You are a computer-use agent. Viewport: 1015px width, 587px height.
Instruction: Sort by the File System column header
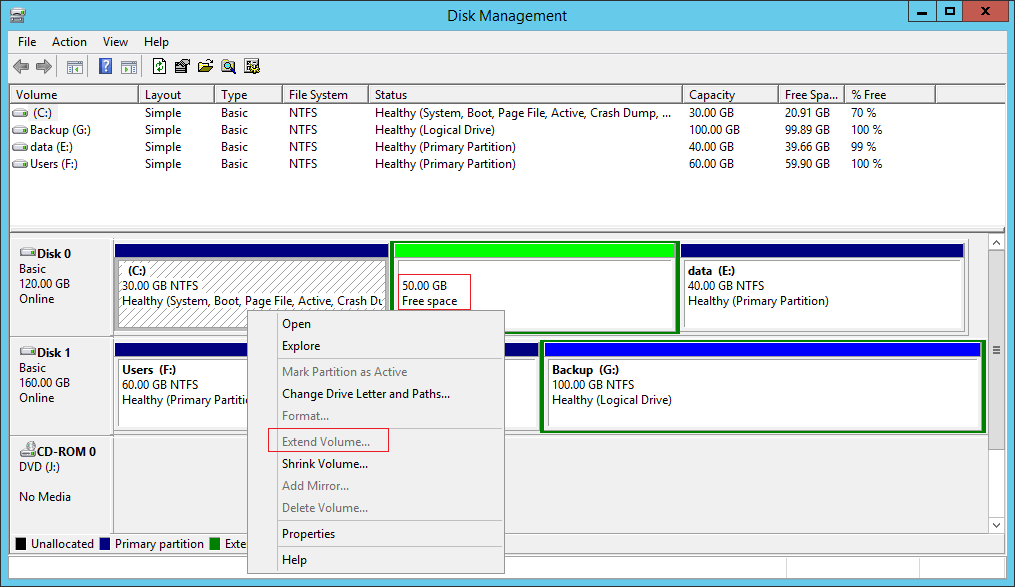tap(325, 94)
